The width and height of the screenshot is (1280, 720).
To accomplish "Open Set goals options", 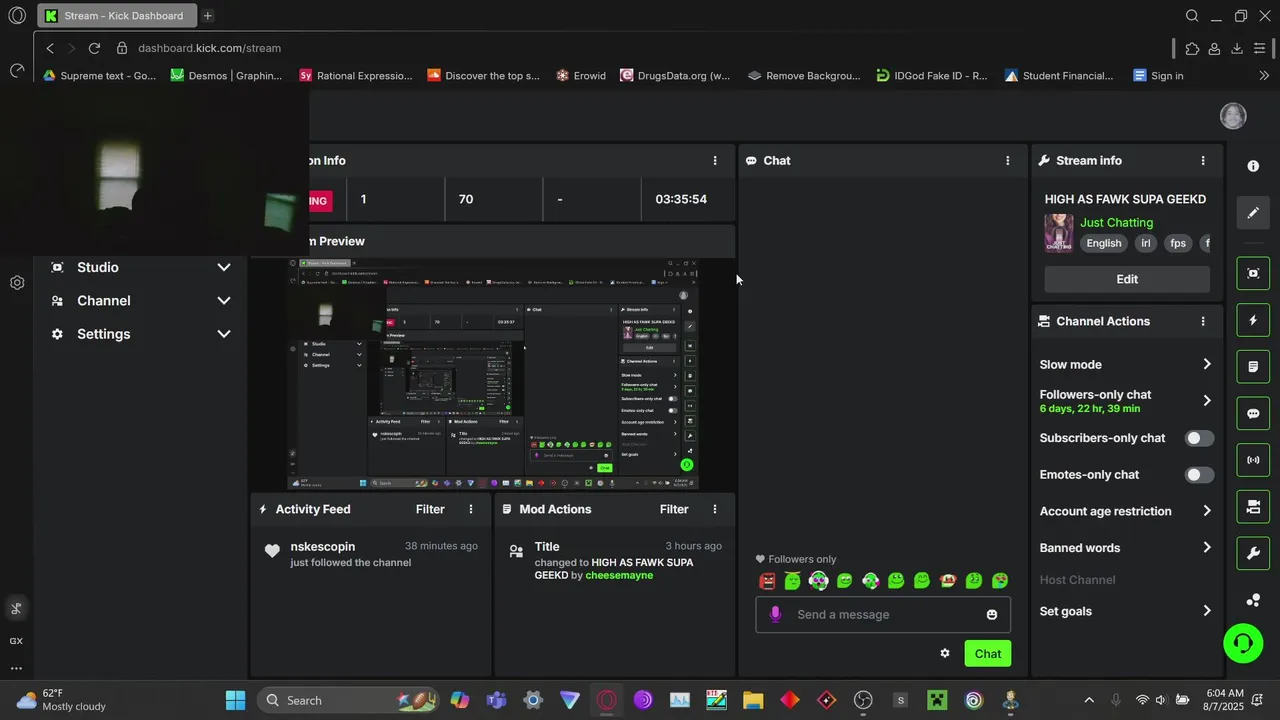I will (1126, 611).
